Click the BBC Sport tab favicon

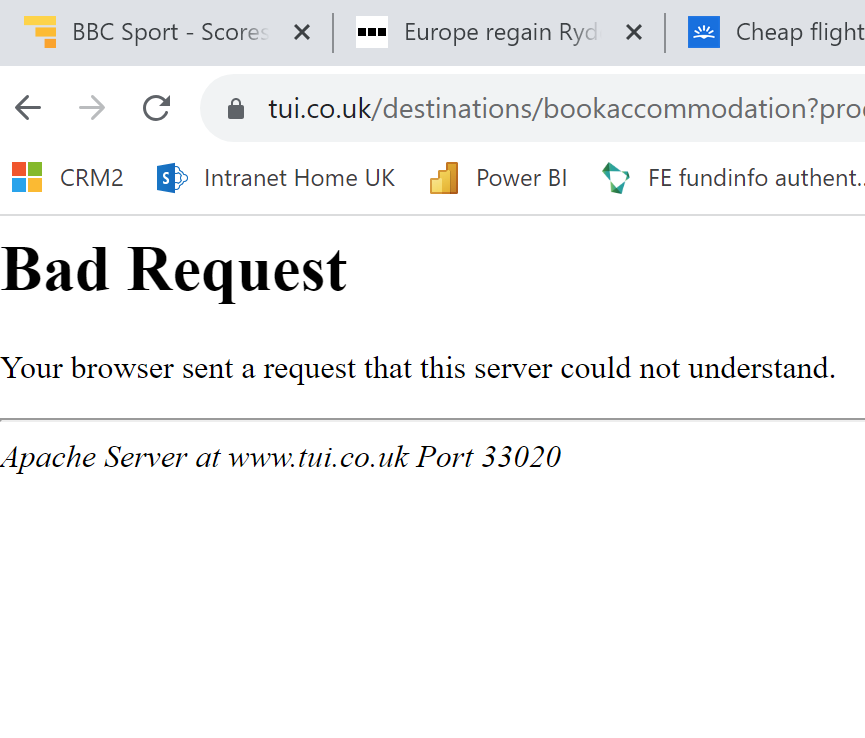point(41,32)
